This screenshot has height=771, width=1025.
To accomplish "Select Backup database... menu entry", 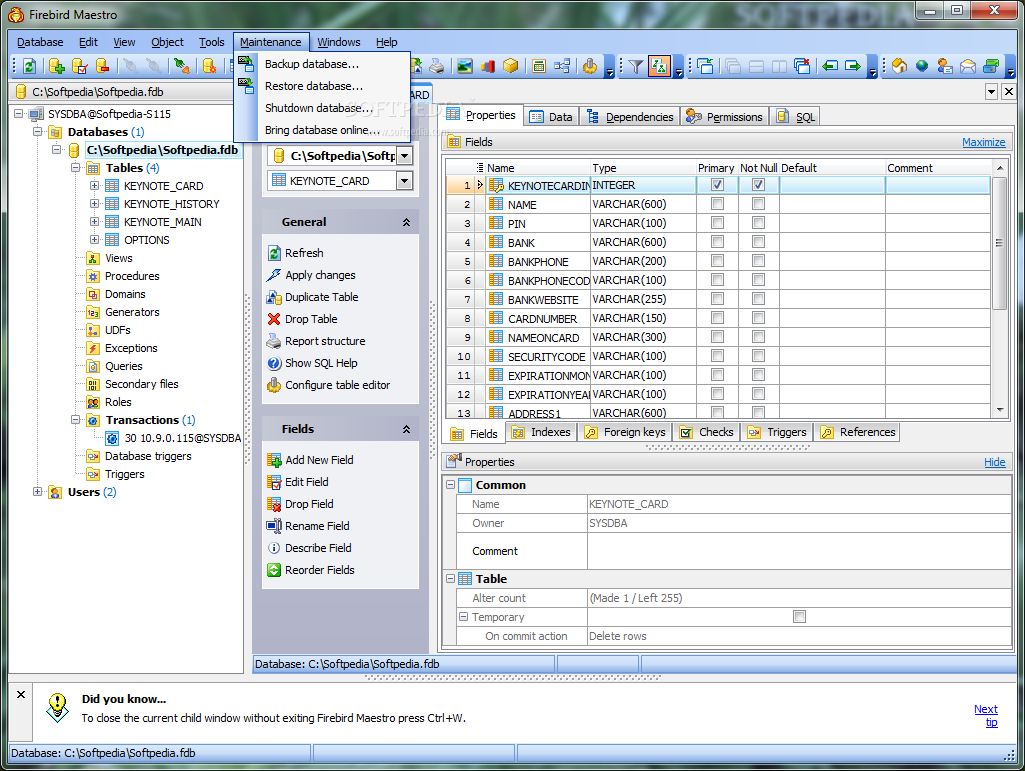I will (x=312, y=64).
